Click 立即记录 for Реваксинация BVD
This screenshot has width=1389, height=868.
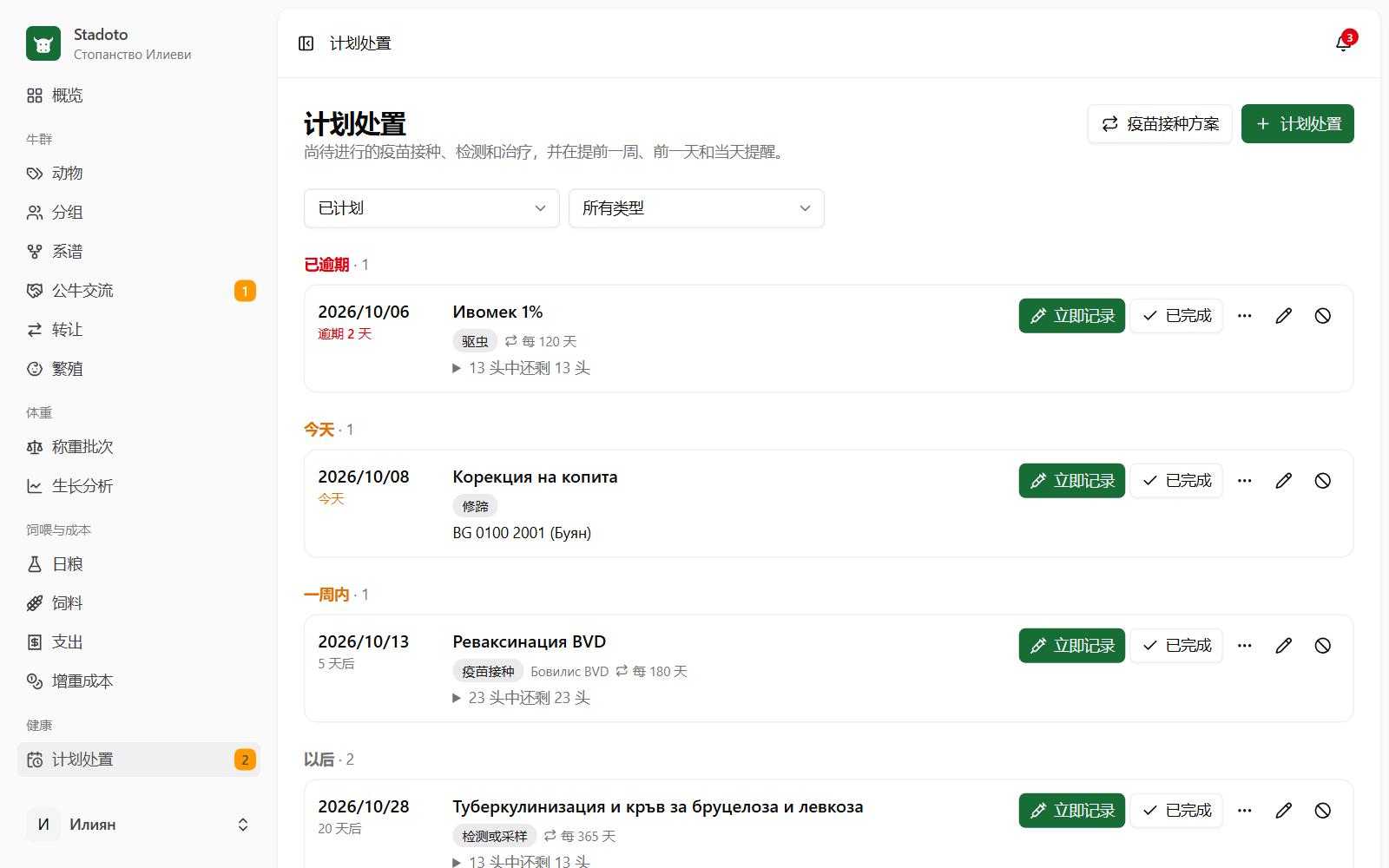[1072, 646]
